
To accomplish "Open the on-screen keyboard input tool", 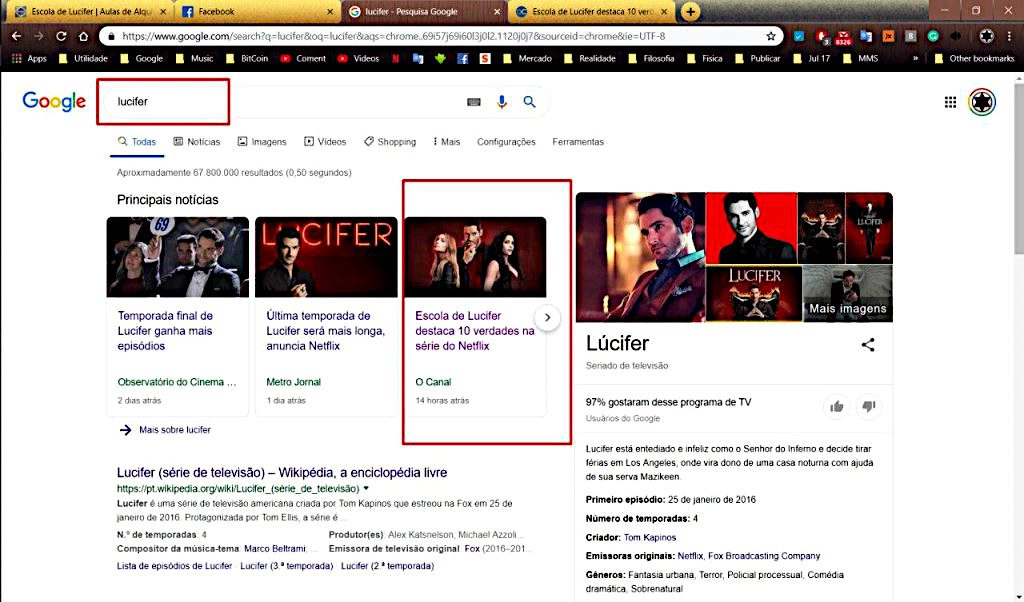I will [x=474, y=102].
